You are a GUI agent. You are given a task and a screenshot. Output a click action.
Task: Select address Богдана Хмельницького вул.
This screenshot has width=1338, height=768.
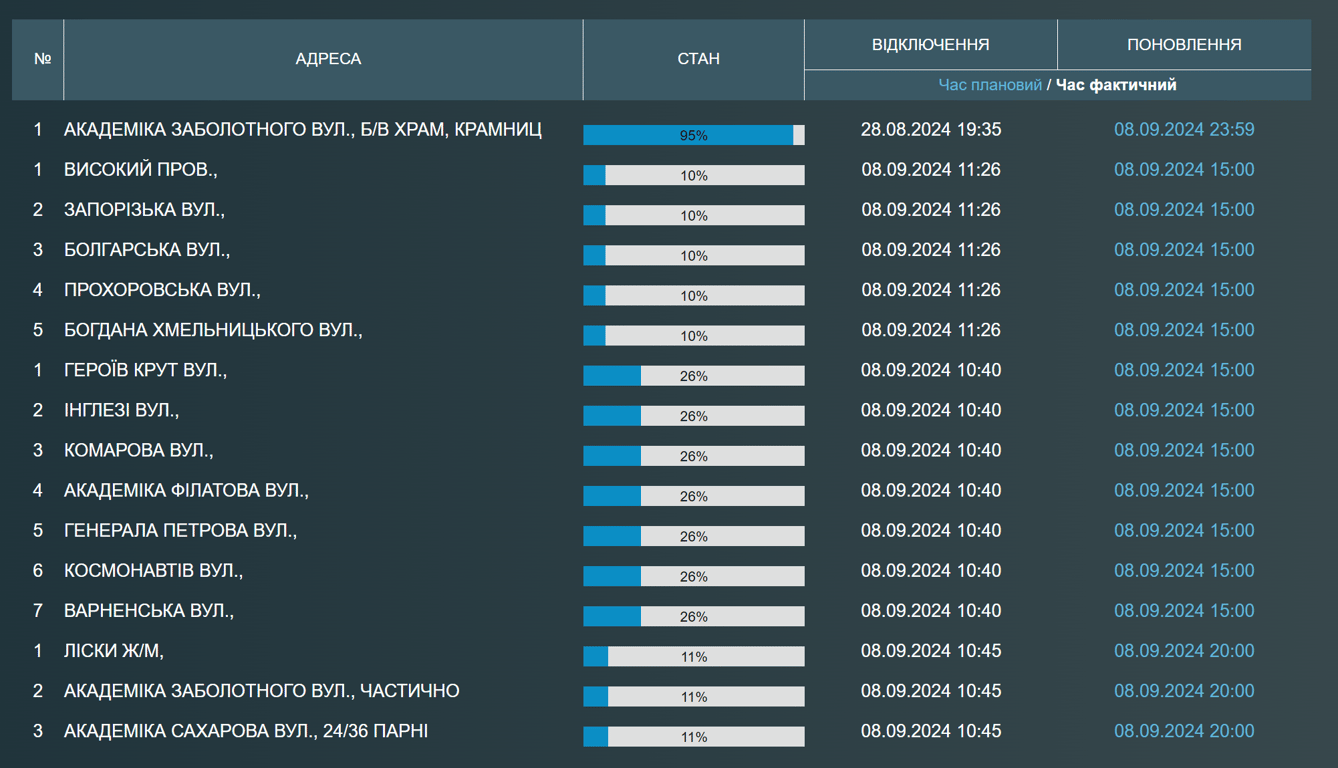coord(213,330)
